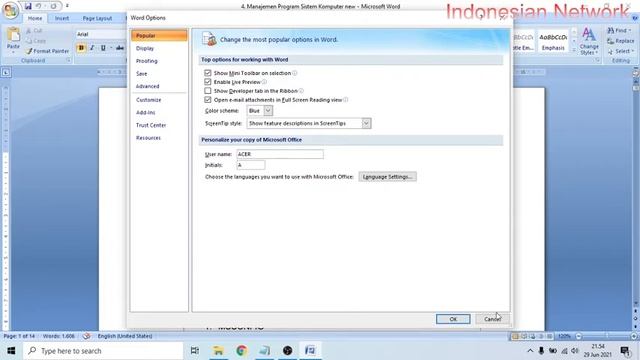Toggle the Underline formatting button
Screen dimensions: 640x360
pyautogui.click(x=103, y=48)
